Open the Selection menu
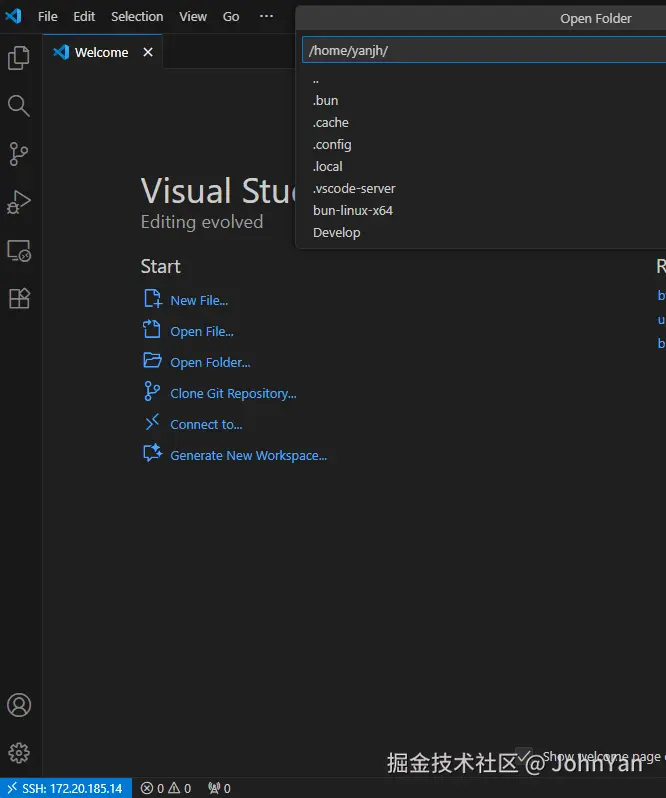The height and width of the screenshot is (798, 666). [137, 16]
